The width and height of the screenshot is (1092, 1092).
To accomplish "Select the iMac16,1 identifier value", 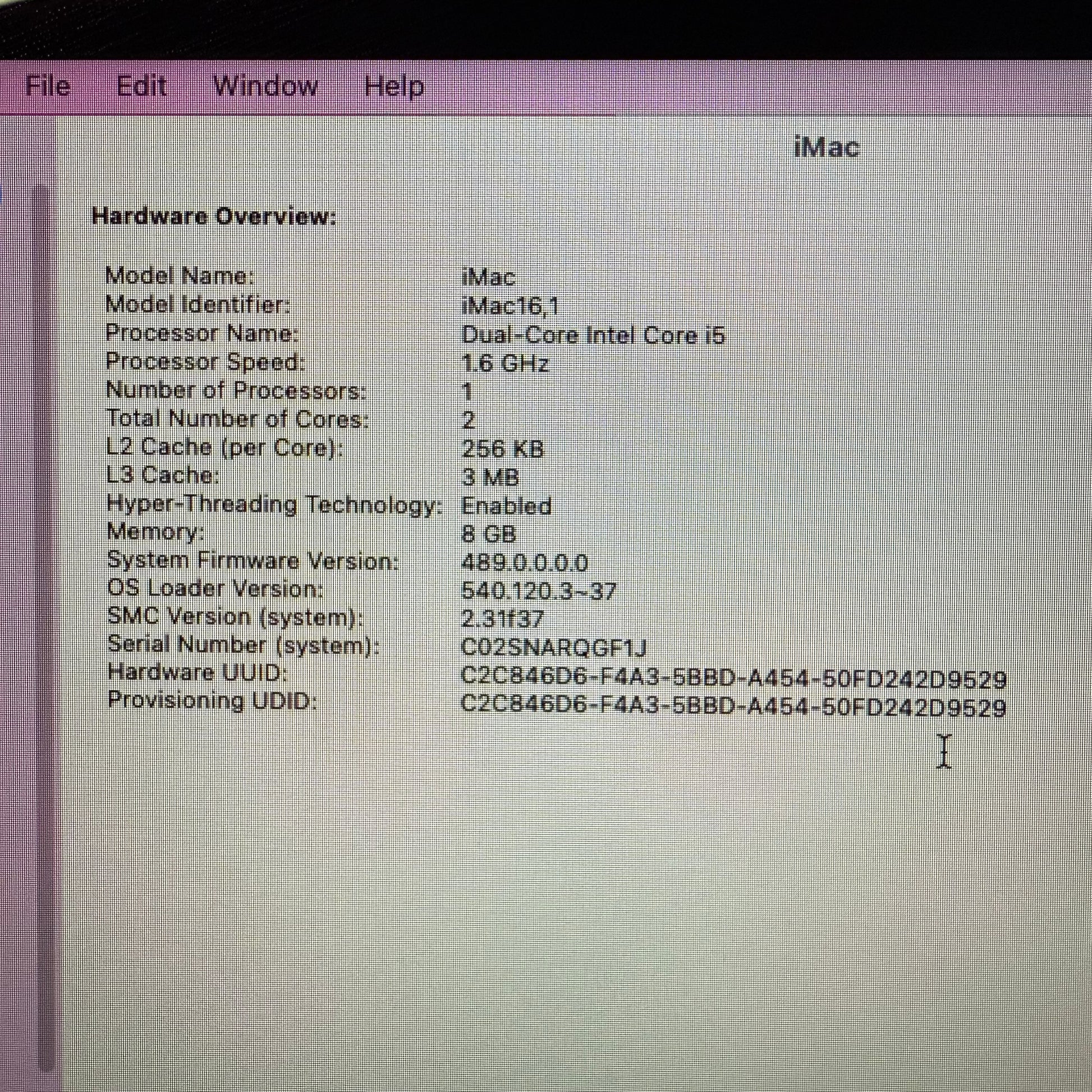I will (510, 307).
